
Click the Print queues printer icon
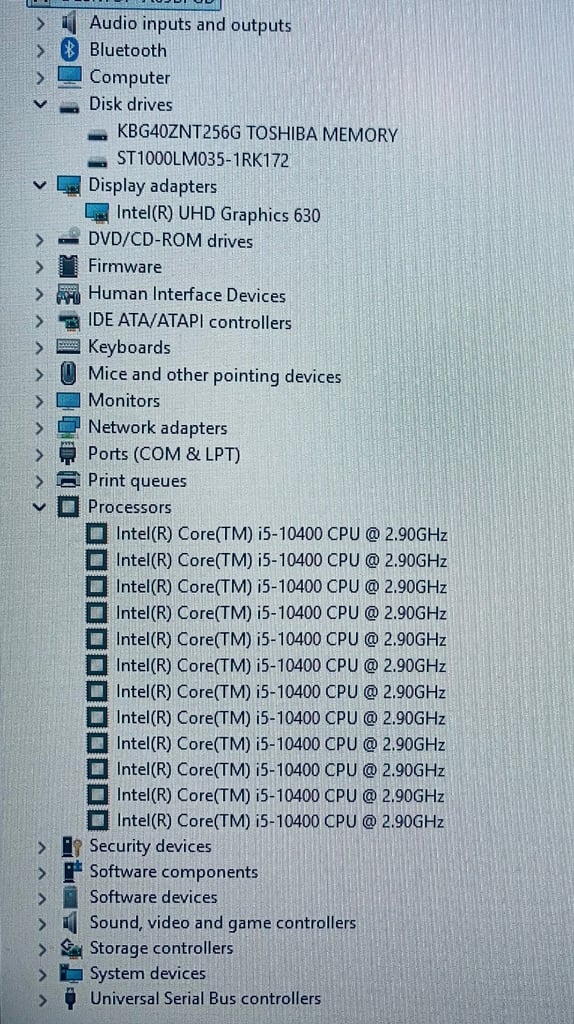point(69,480)
